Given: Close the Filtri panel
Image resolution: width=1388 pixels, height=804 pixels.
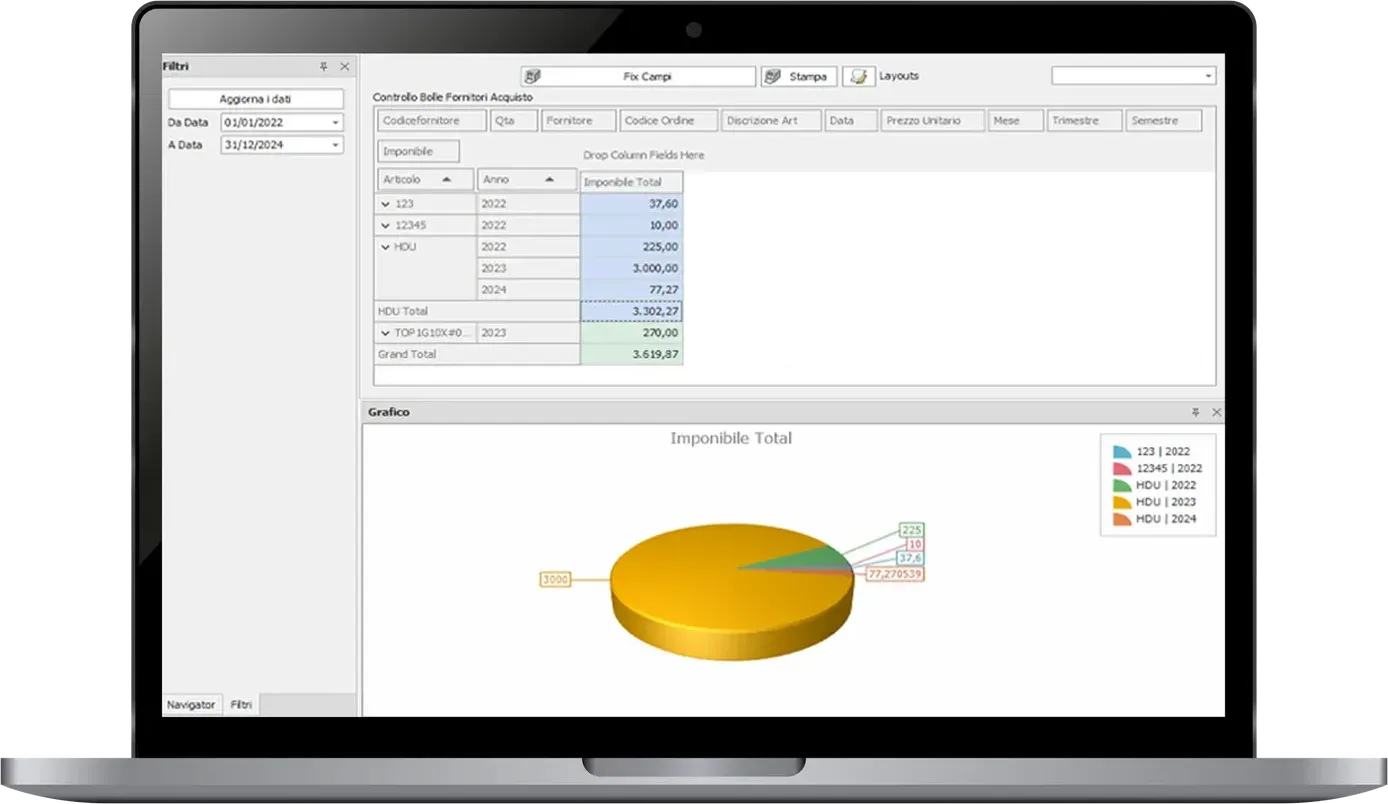Looking at the screenshot, I should point(345,67).
